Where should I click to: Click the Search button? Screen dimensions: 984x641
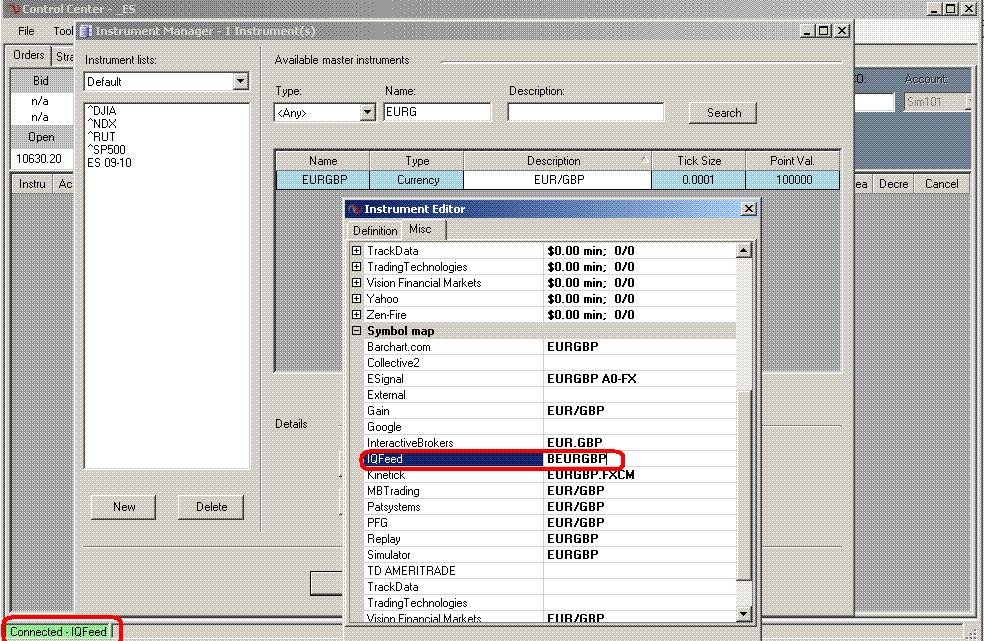pos(723,113)
